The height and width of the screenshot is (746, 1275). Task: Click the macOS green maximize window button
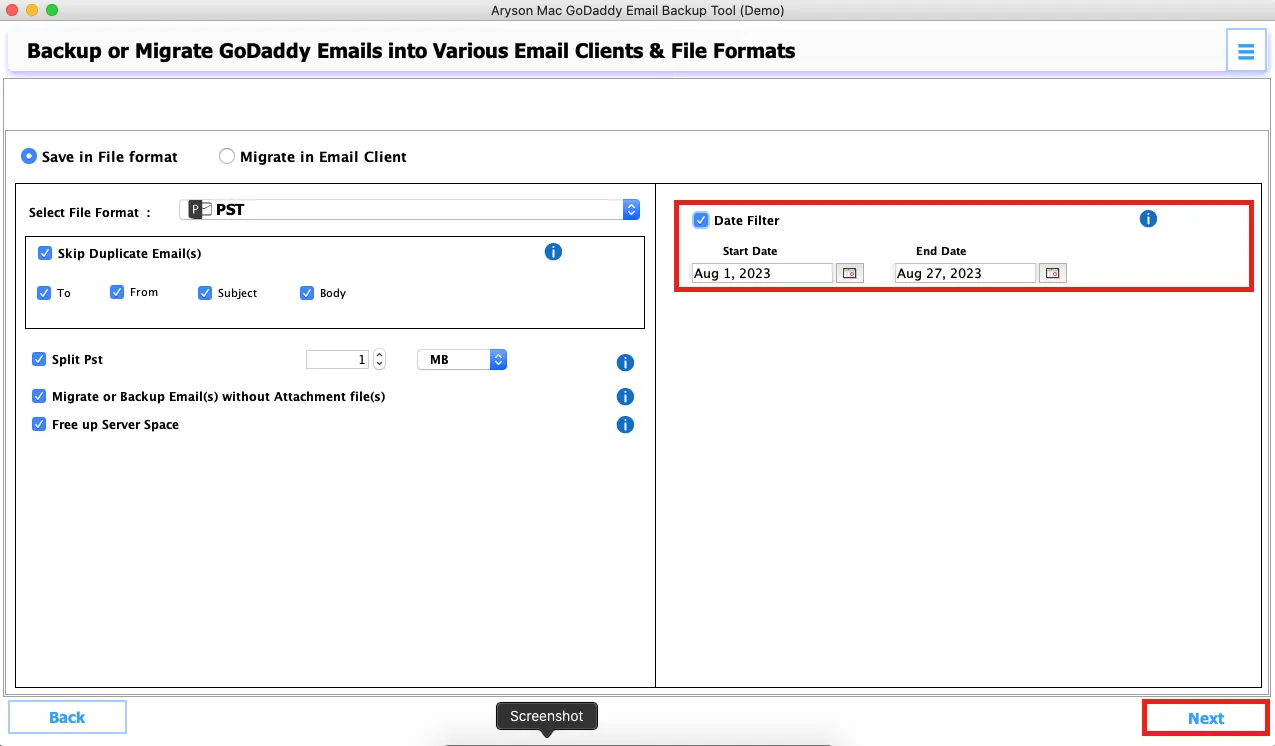[x=52, y=10]
